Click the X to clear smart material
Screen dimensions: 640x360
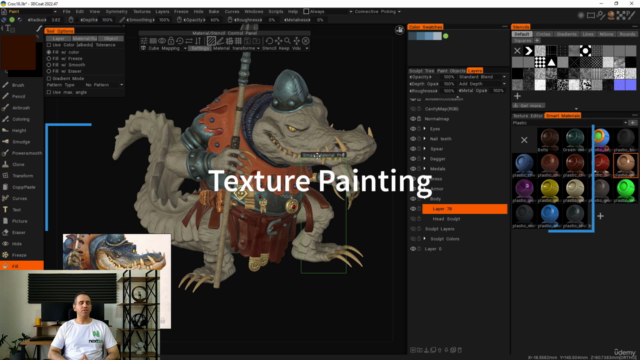pos(524,140)
